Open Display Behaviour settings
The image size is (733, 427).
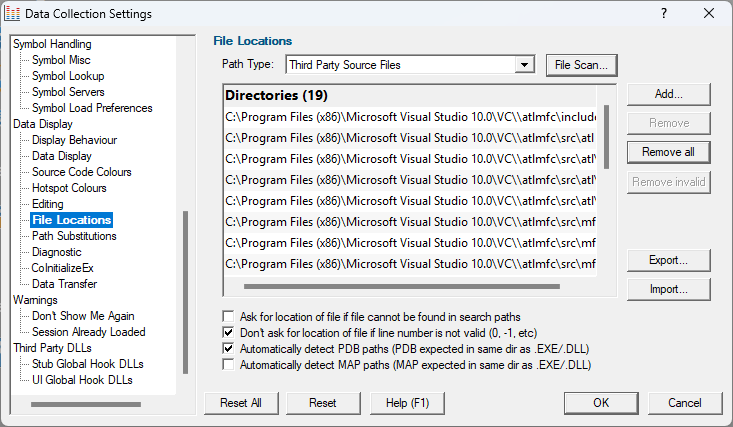tap(74, 140)
